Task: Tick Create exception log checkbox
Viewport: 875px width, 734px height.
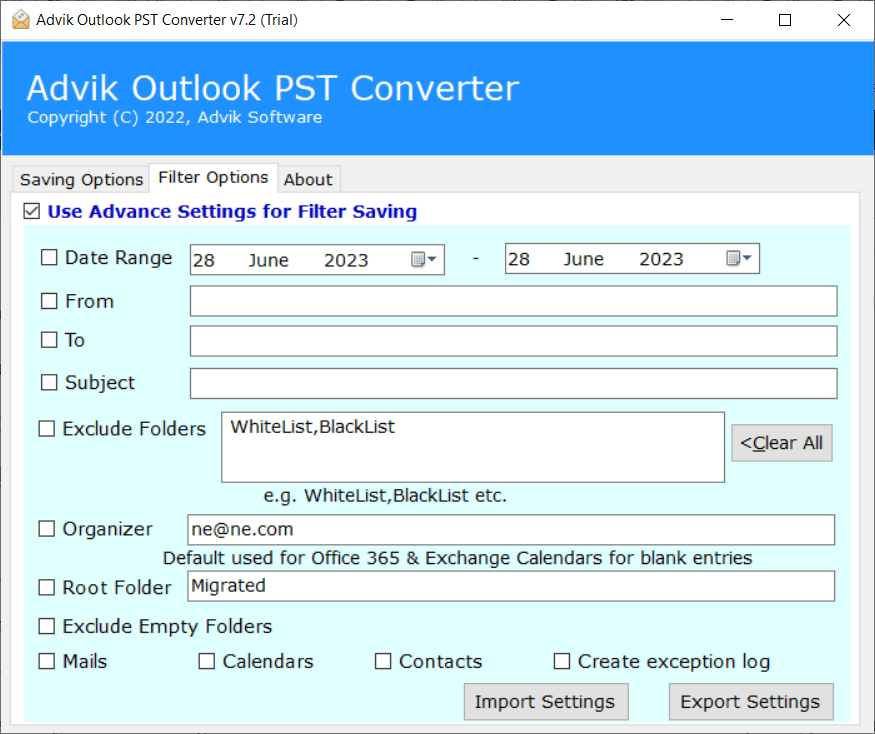Action: tap(561, 661)
